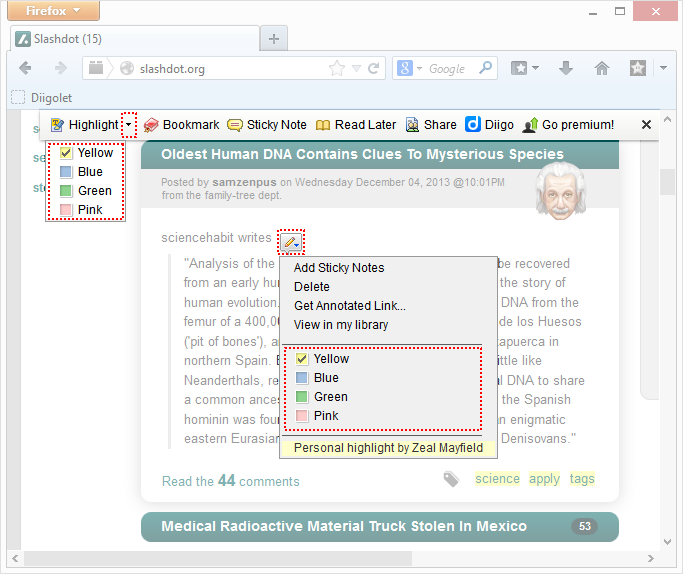Screen dimensions: 683x574
Task: Click the Read Later book icon
Action: click(x=323, y=125)
